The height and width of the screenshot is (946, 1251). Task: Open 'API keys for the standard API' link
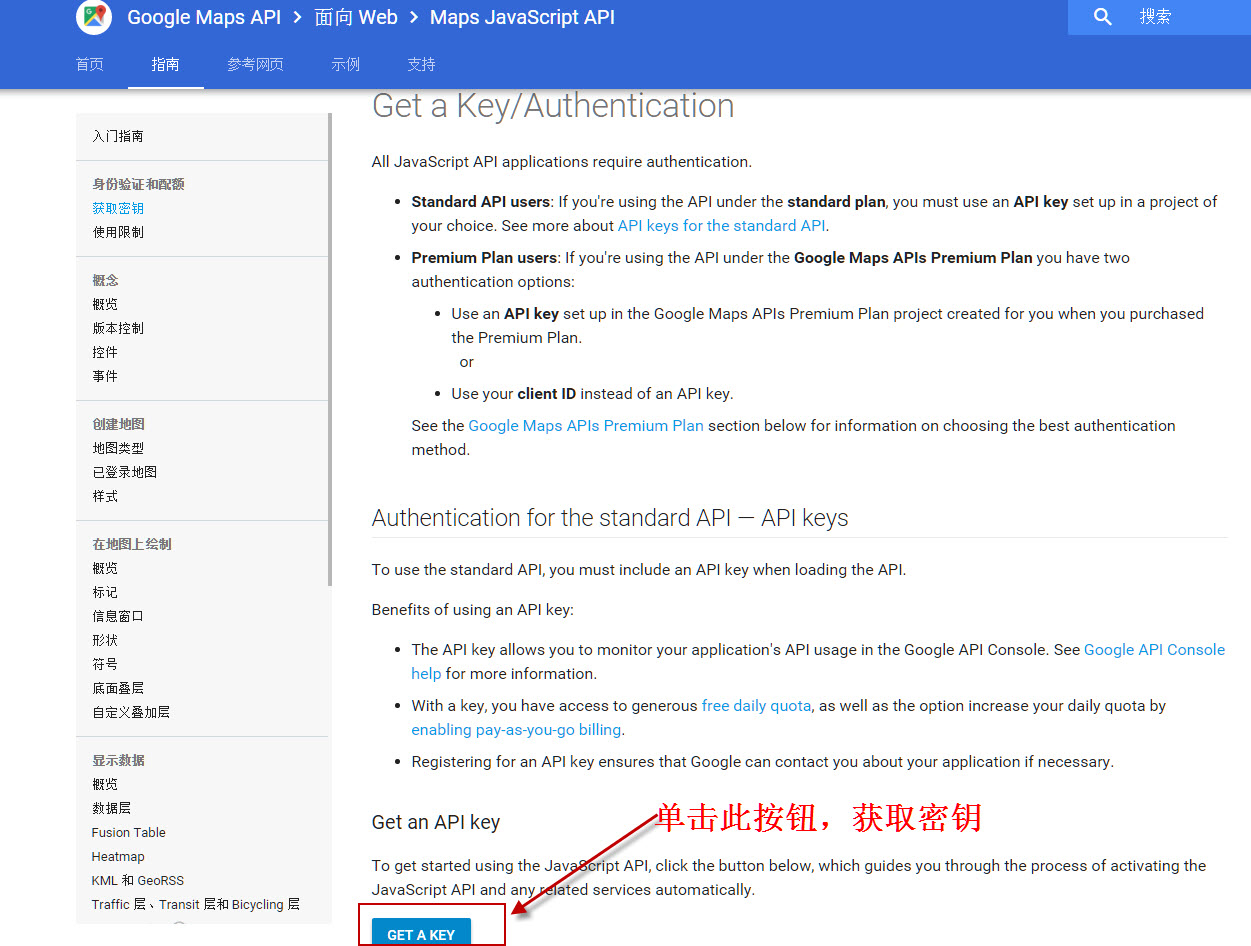(x=722, y=226)
